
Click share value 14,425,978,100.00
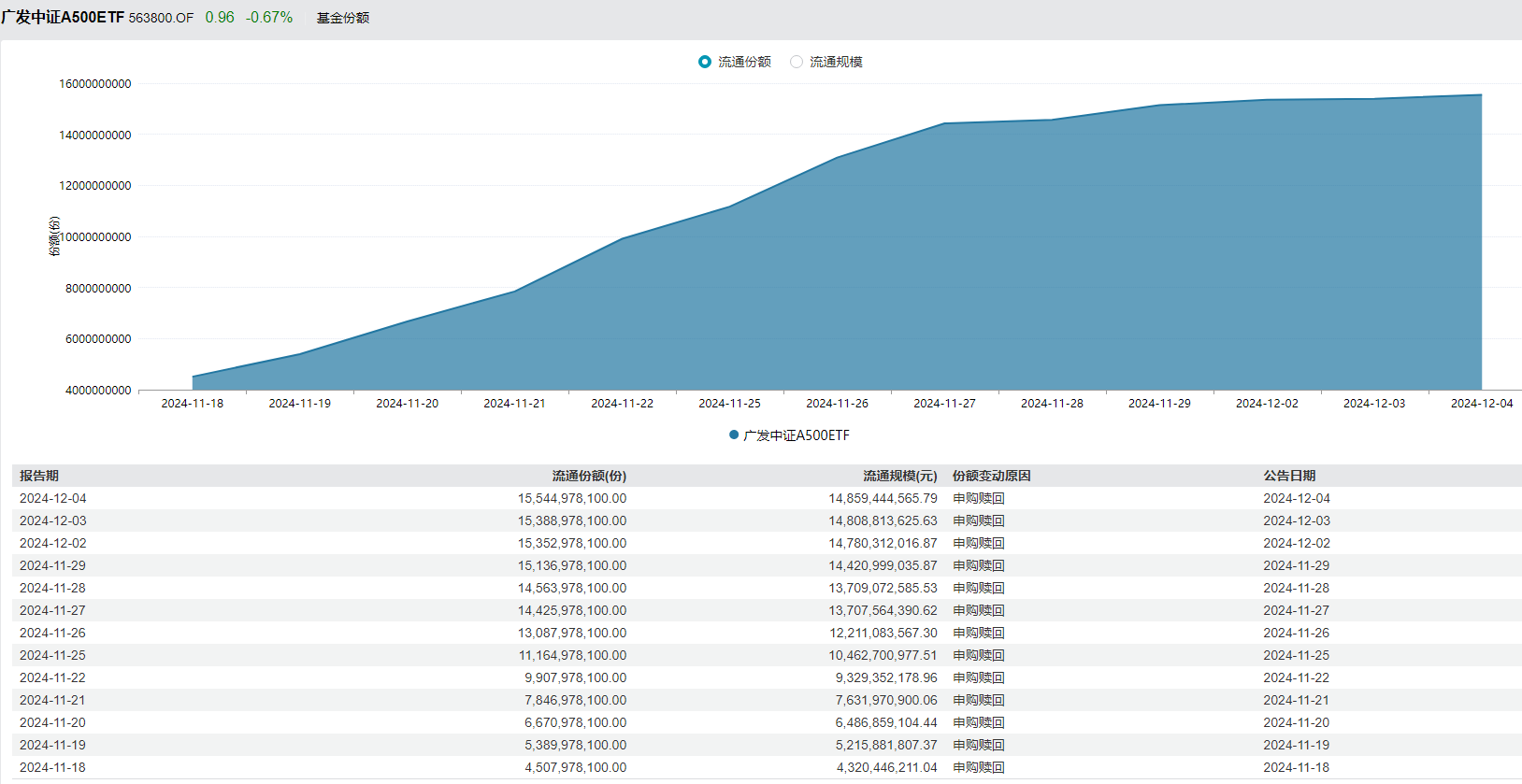572,610
